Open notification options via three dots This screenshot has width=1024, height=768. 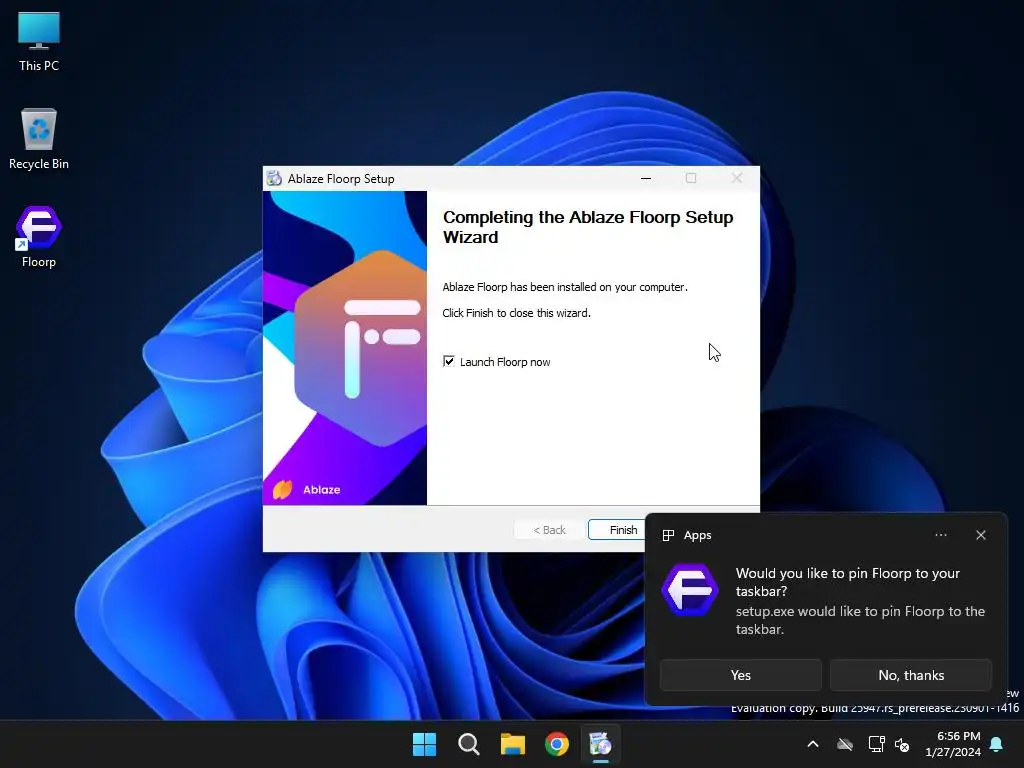coord(940,535)
